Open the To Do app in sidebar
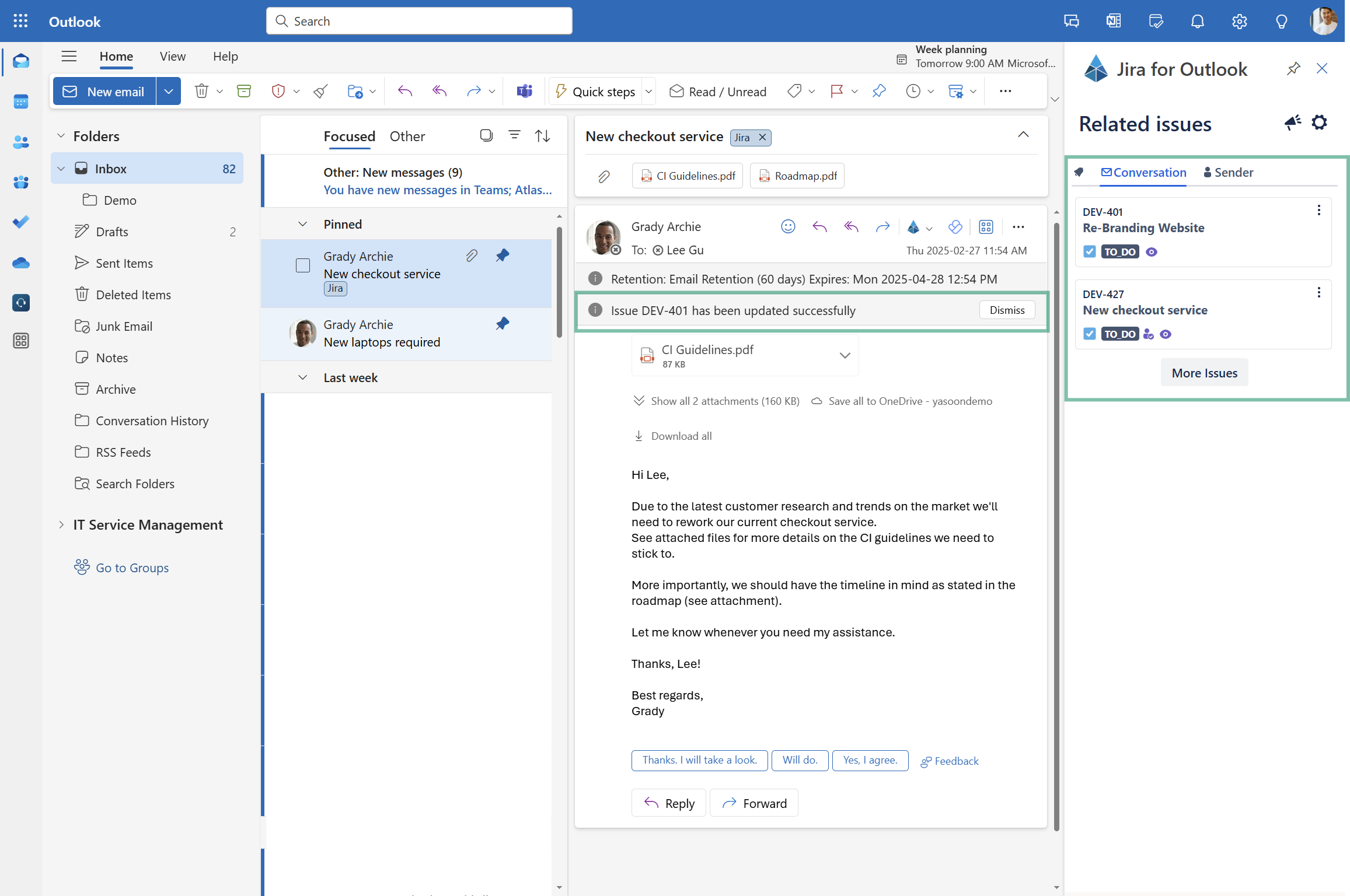This screenshot has height=896, width=1350. tap(21, 222)
